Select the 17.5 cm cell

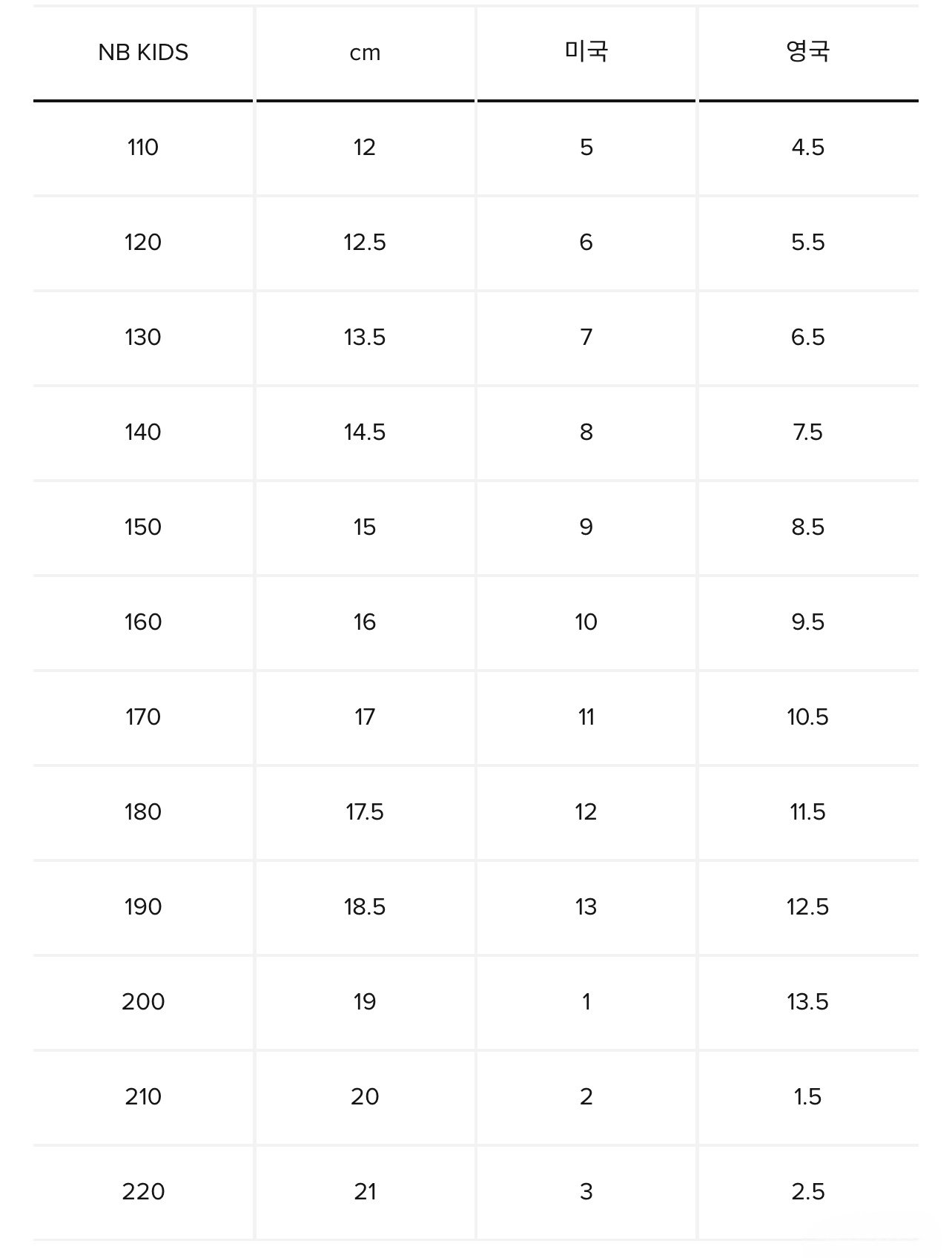tap(365, 812)
